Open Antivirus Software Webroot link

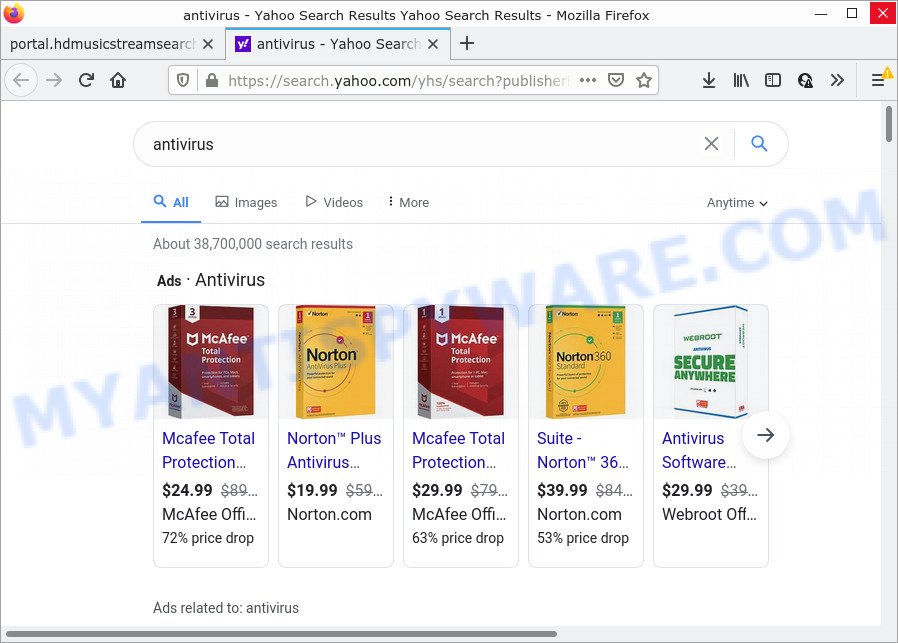click(x=699, y=450)
